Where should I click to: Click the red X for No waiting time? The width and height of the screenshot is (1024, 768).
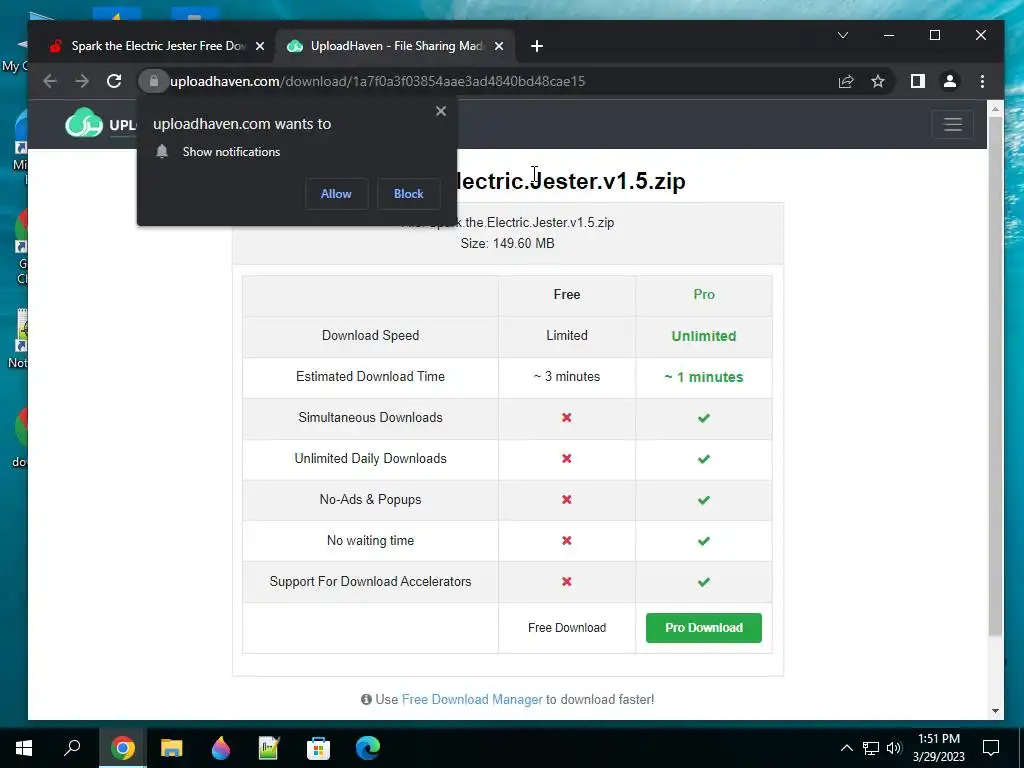[x=567, y=541]
